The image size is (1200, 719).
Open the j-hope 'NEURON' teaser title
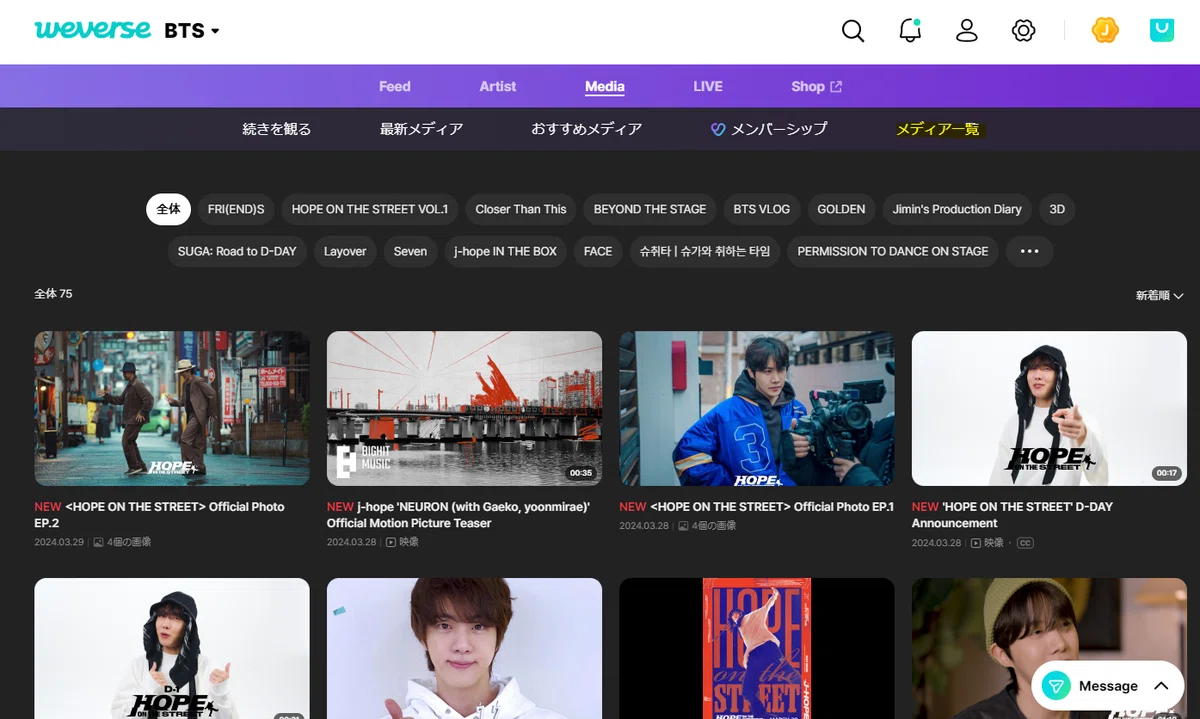click(458, 515)
